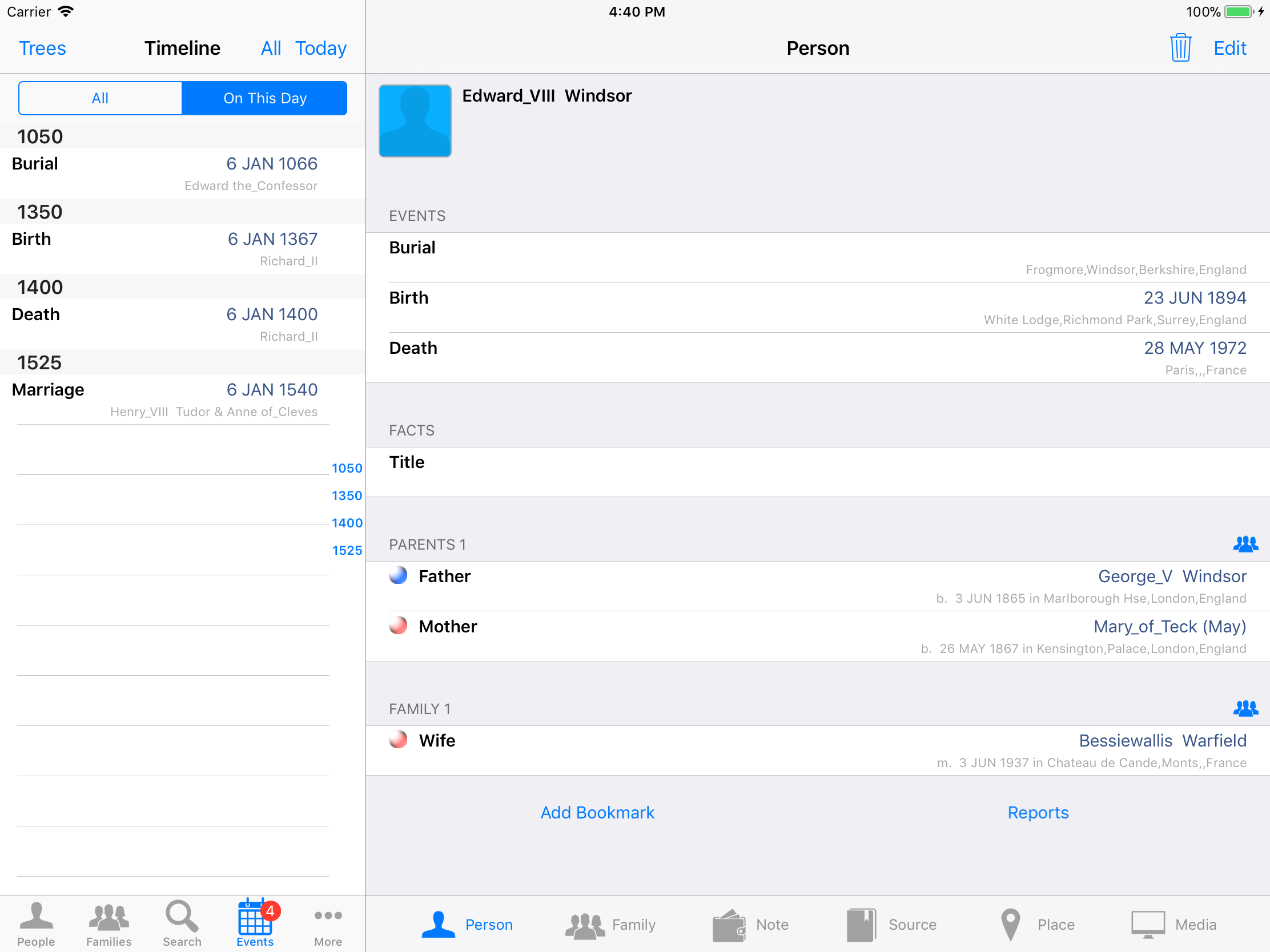Switch to the Place pin tab
This screenshot has width=1270, height=952.
(1037, 925)
